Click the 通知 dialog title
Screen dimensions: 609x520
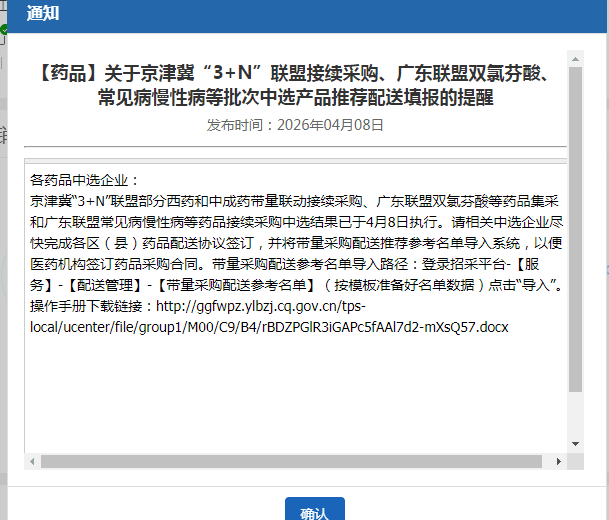(x=42, y=14)
